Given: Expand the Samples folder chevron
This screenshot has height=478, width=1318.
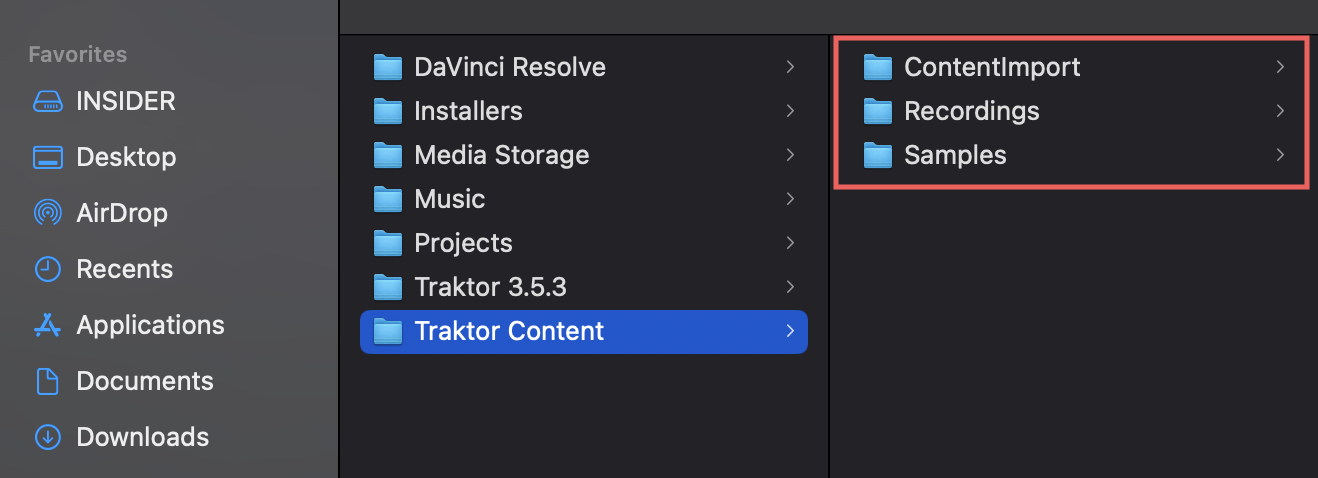Looking at the screenshot, I should pos(1280,155).
